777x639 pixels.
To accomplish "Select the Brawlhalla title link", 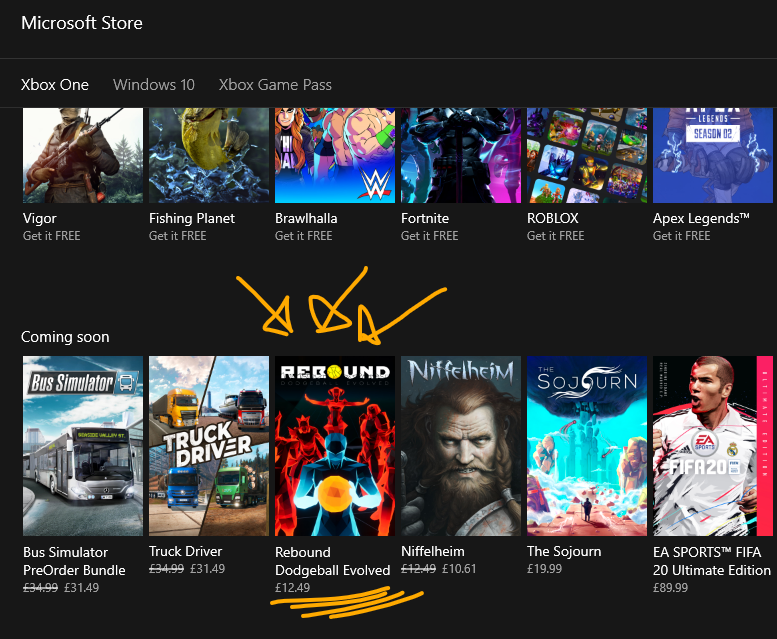I will pyautogui.click(x=306, y=218).
